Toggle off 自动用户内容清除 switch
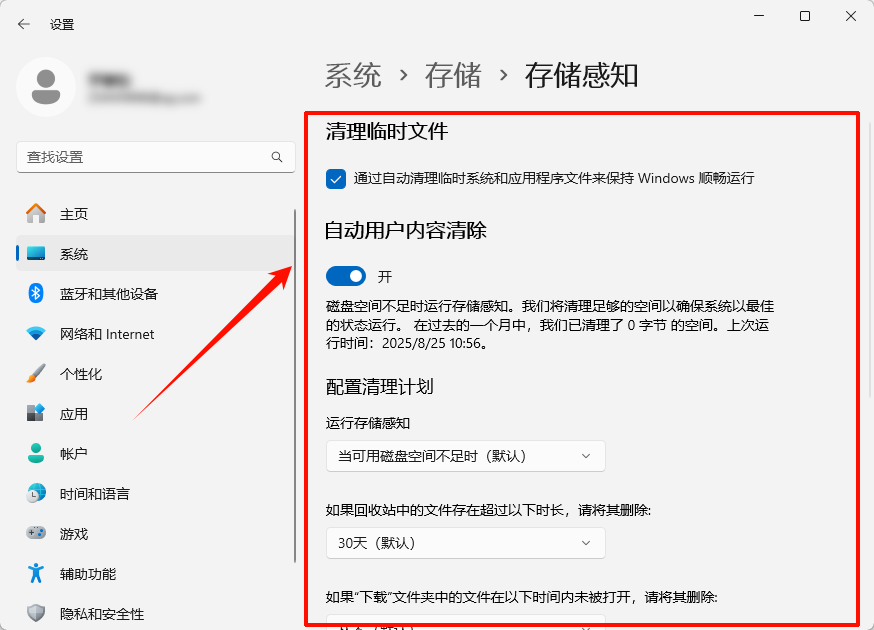874x630 pixels. click(x=346, y=276)
